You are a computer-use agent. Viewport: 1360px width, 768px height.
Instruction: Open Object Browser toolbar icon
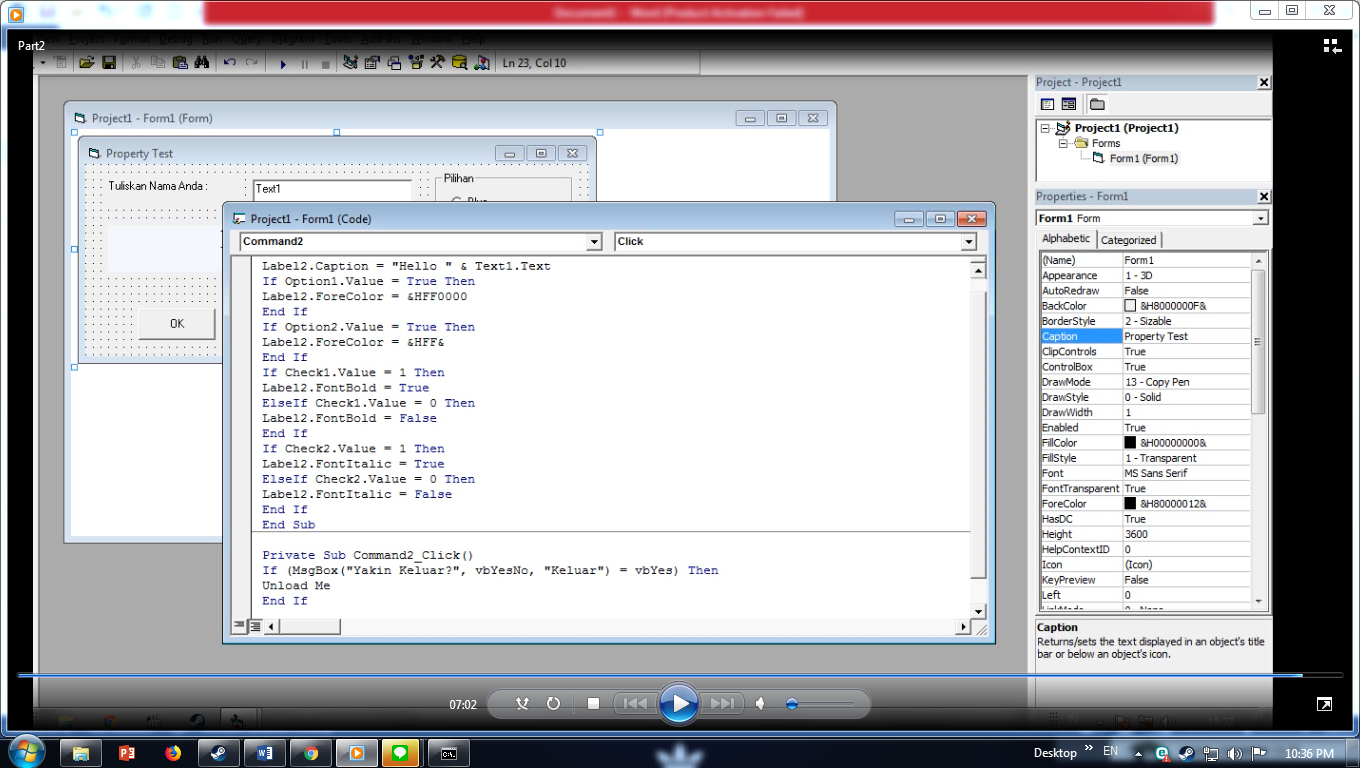point(416,63)
